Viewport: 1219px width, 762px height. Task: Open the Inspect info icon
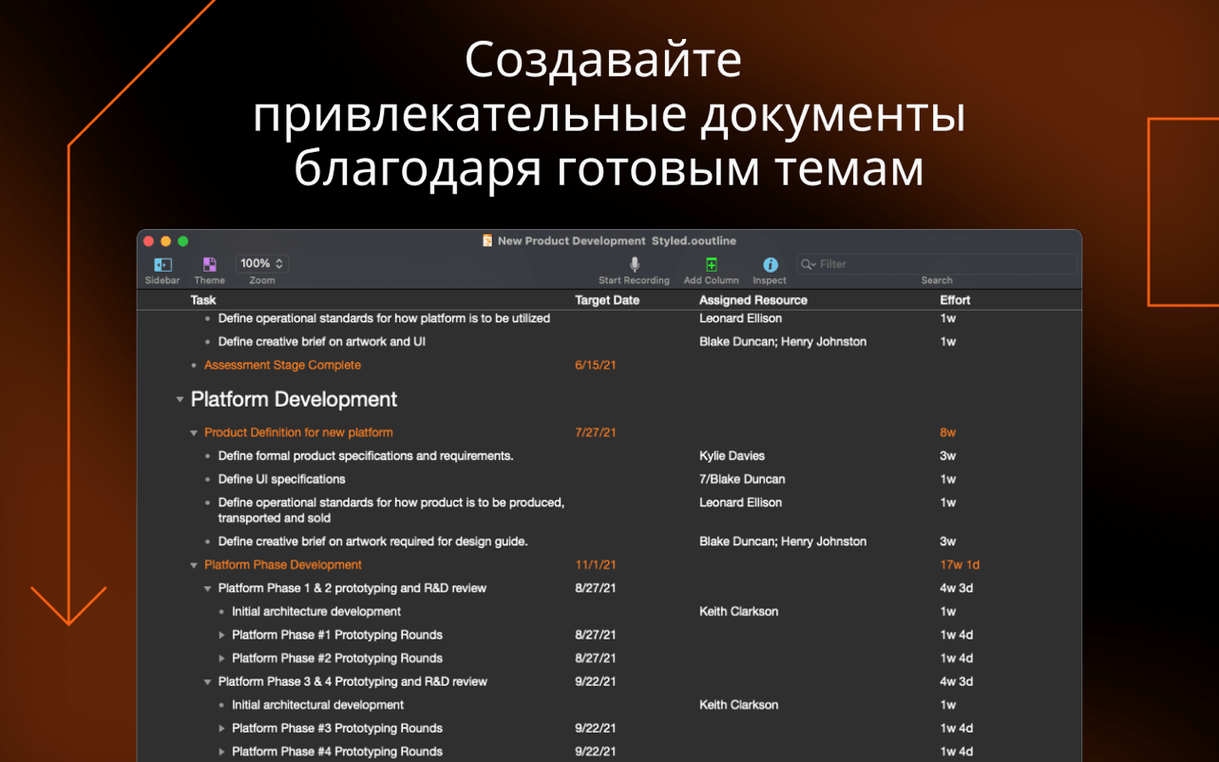coord(770,265)
